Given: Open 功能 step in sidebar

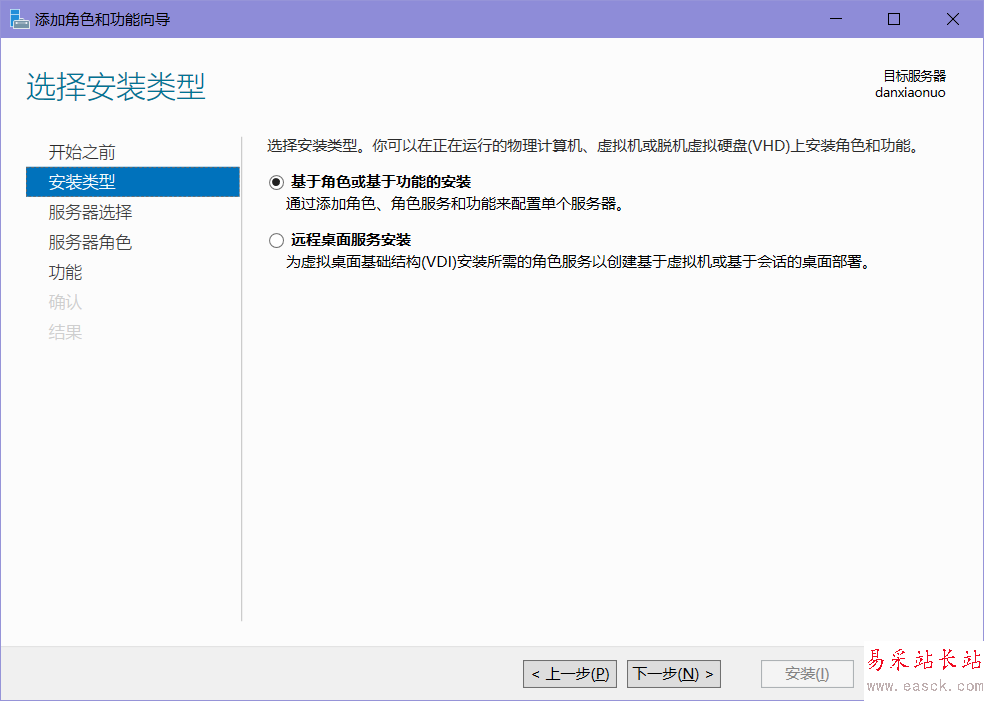Looking at the screenshot, I should click(x=65, y=272).
